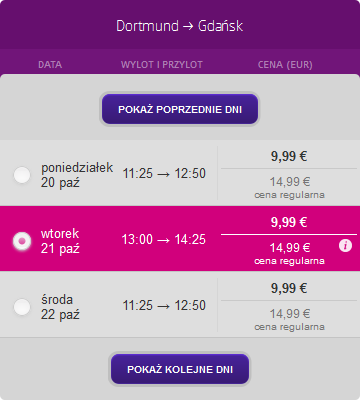
Task: Click the 14,99 € regular price for poniedziałek
Action: [x=290, y=182]
